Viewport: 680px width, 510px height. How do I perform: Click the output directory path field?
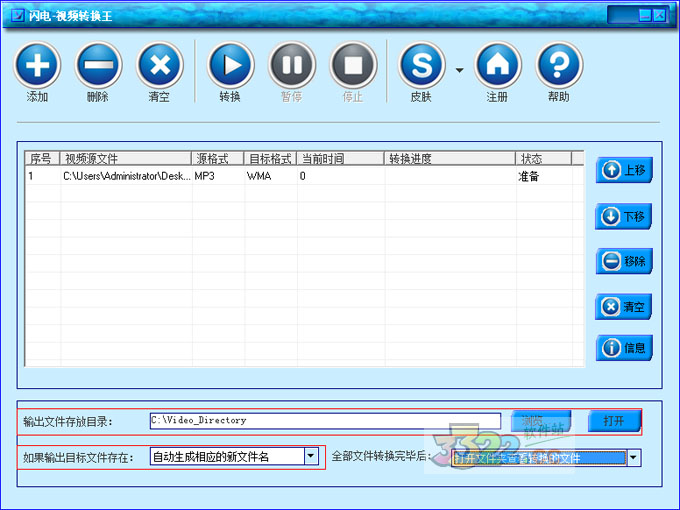pyautogui.click(x=324, y=421)
